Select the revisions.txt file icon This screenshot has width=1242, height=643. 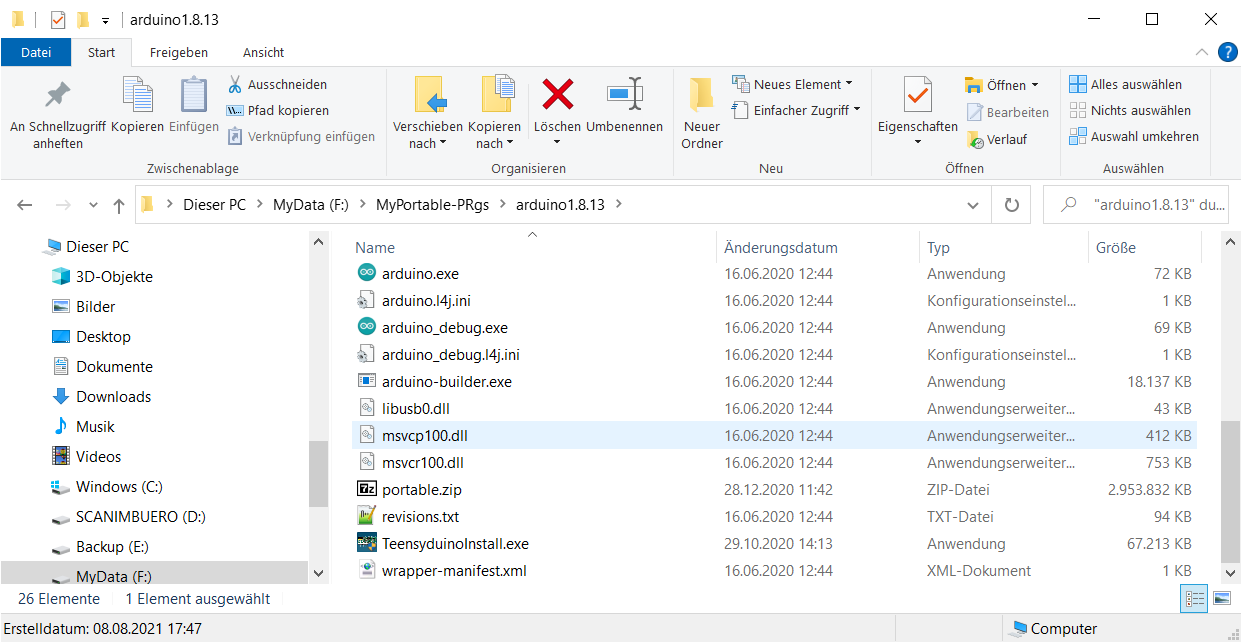pyautogui.click(x=366, y=516)
